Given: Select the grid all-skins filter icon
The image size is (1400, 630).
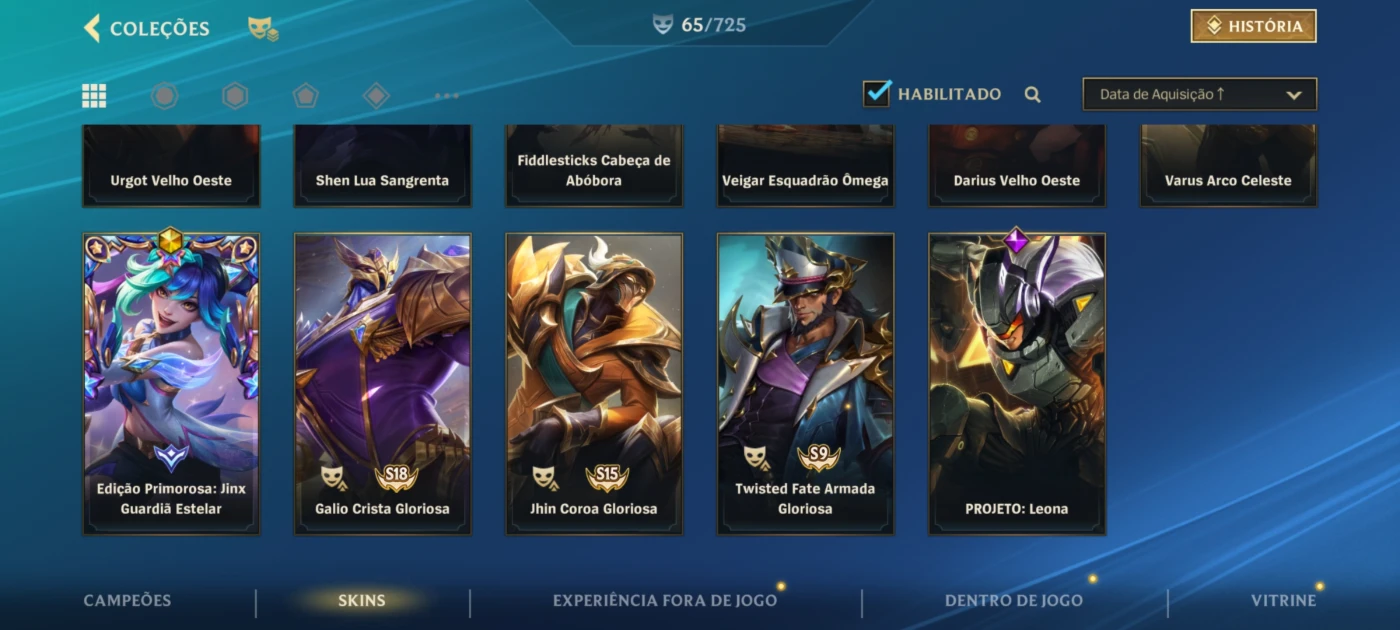Looking at the screenshot, I should click(x=94, y=96).
